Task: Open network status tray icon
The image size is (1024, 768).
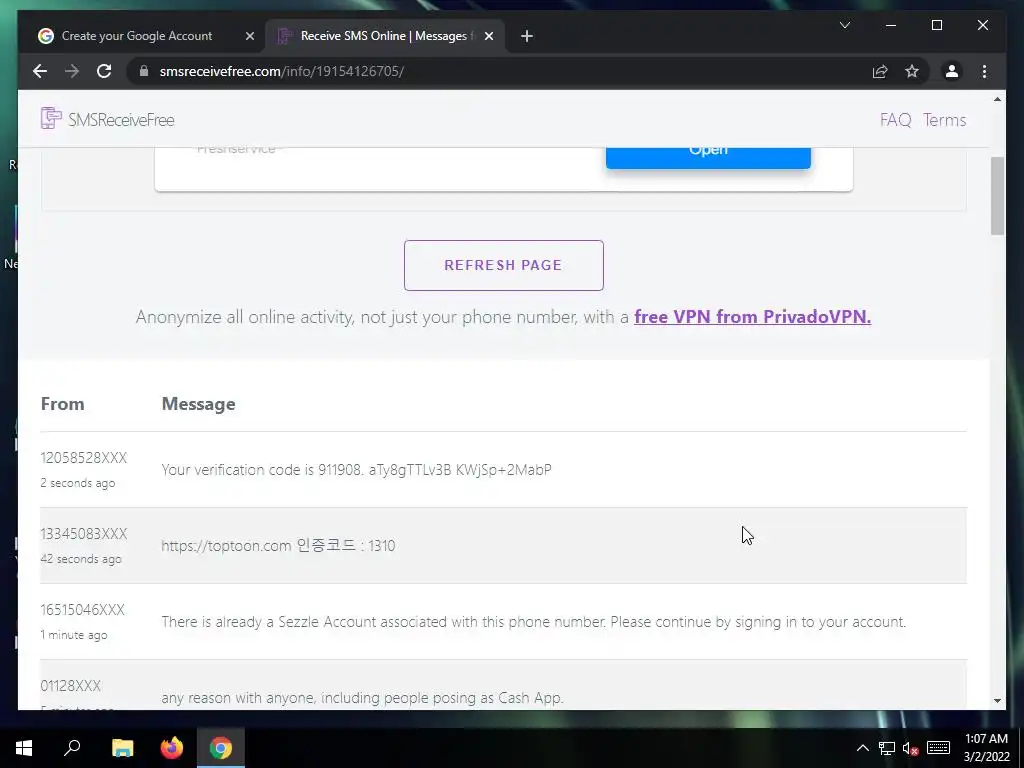Action: (x=886, y=748)
